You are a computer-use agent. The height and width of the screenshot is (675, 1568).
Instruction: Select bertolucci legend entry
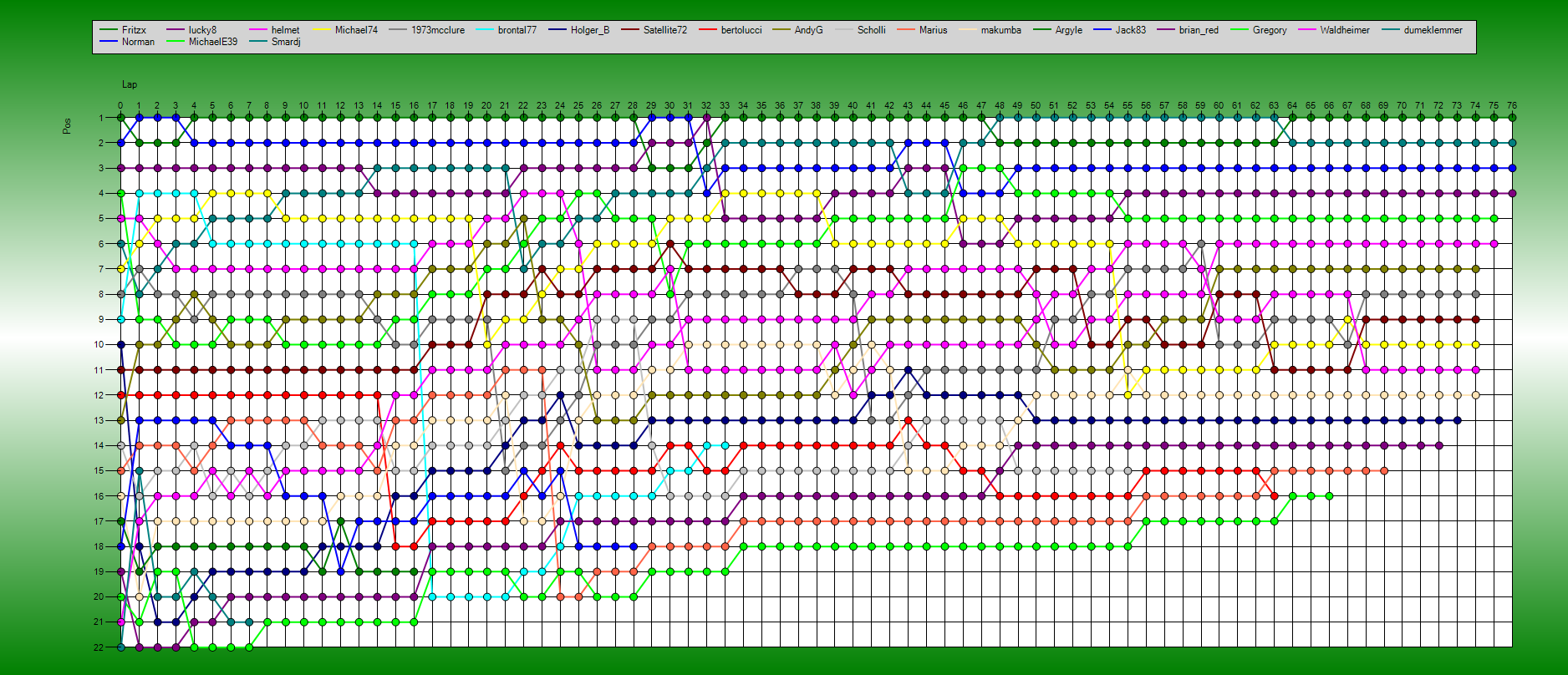(x=741, y=30)
